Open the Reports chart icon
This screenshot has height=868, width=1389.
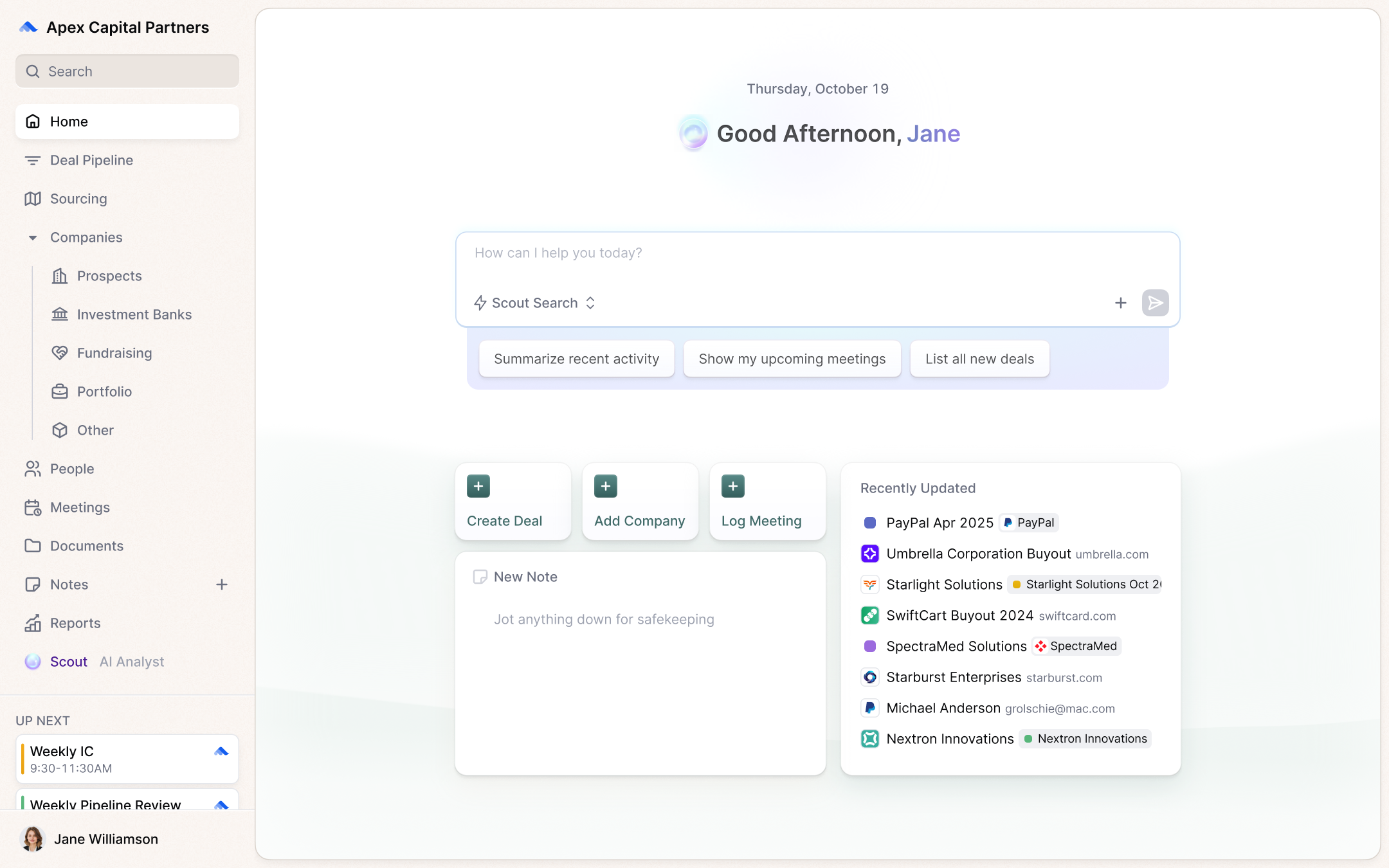(33, 622)
